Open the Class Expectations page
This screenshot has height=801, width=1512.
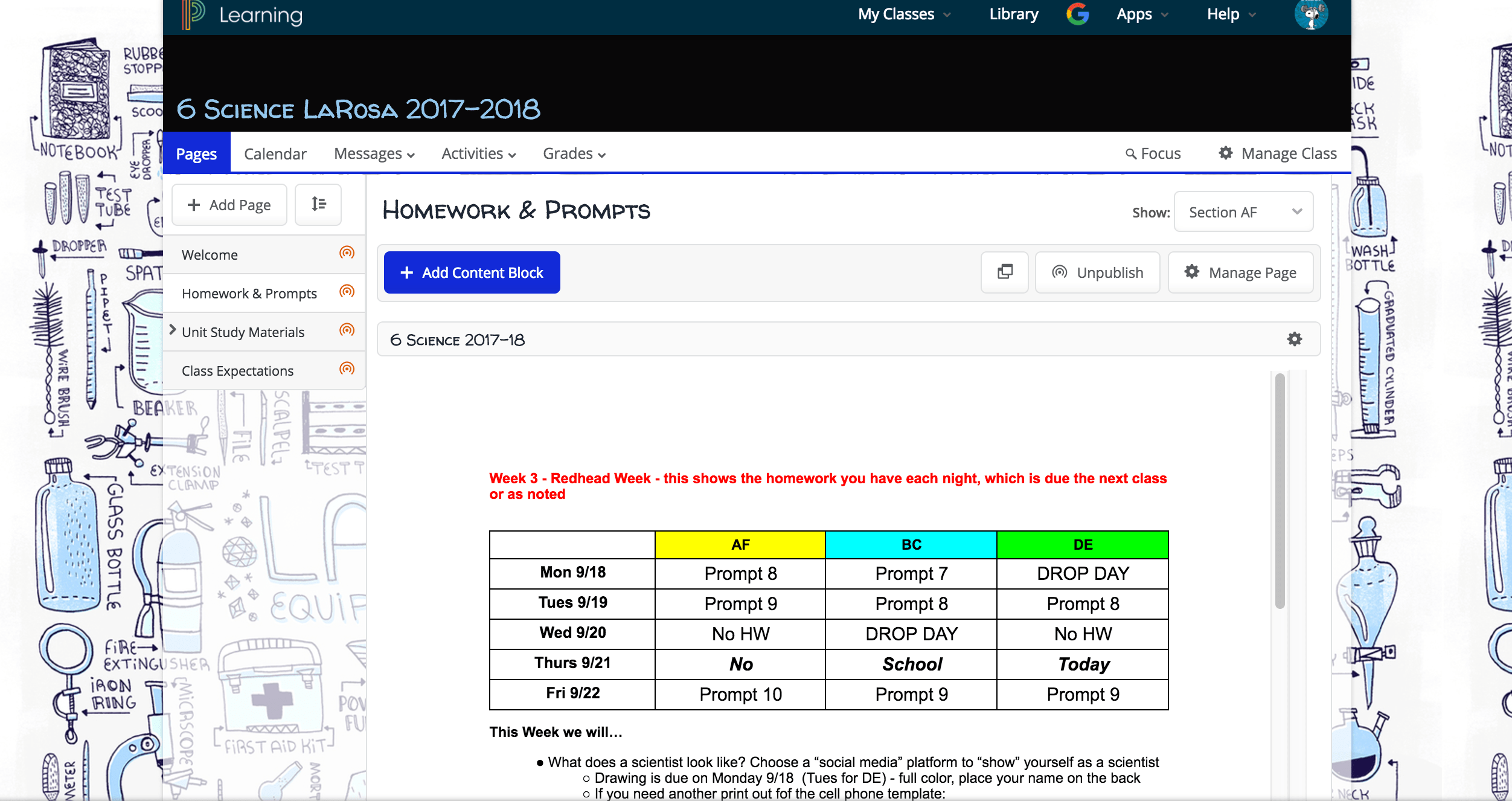point(237,371)
